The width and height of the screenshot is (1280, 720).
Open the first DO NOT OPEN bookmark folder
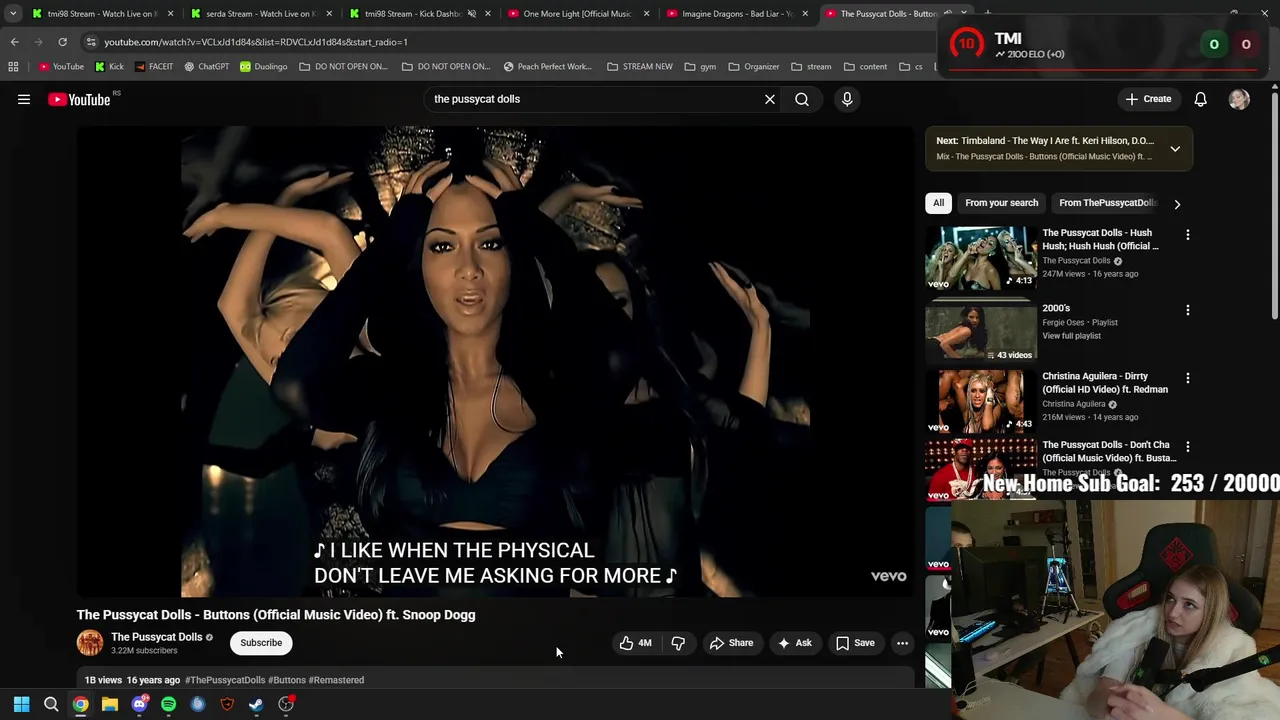click(x=343, y=67)
